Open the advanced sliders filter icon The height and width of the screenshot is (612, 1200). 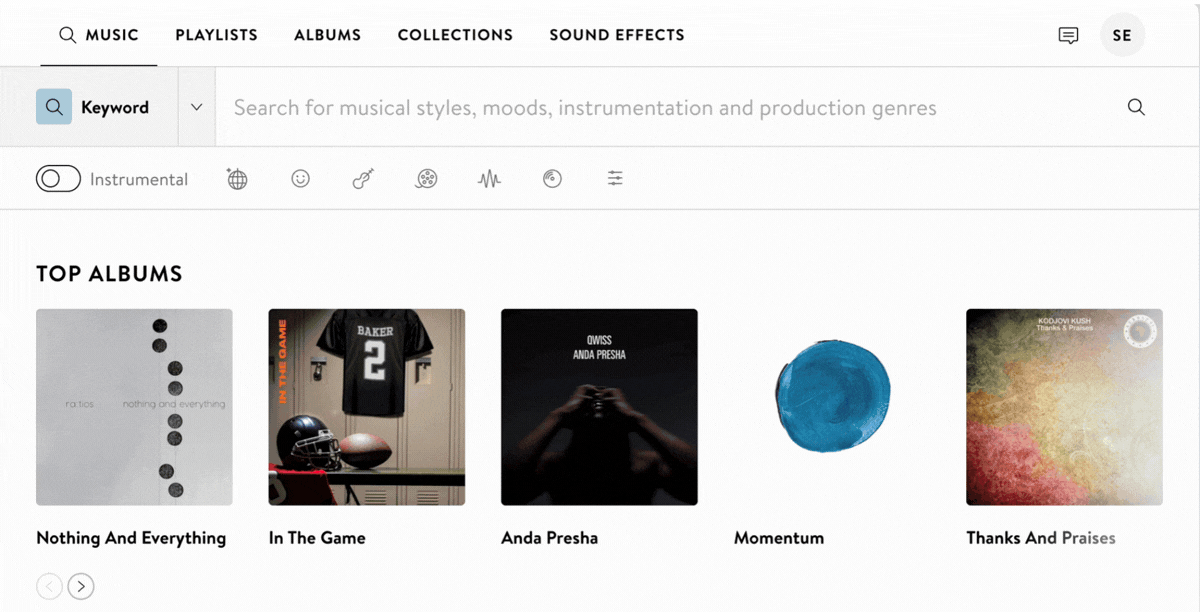click(615, 179)
